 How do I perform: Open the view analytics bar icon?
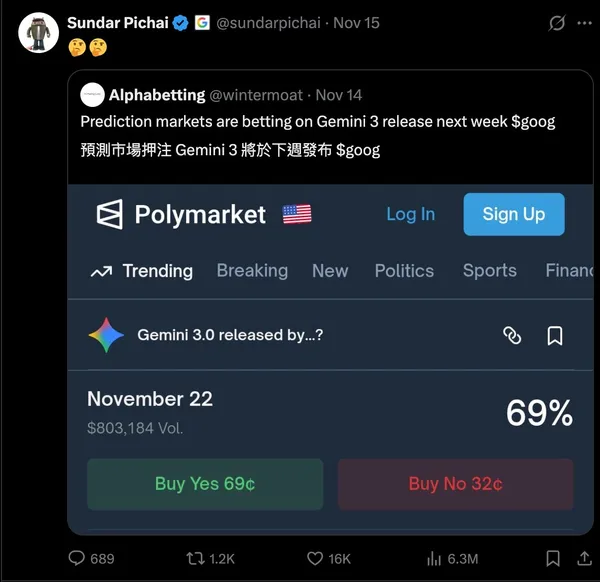(x=435, y=558)
